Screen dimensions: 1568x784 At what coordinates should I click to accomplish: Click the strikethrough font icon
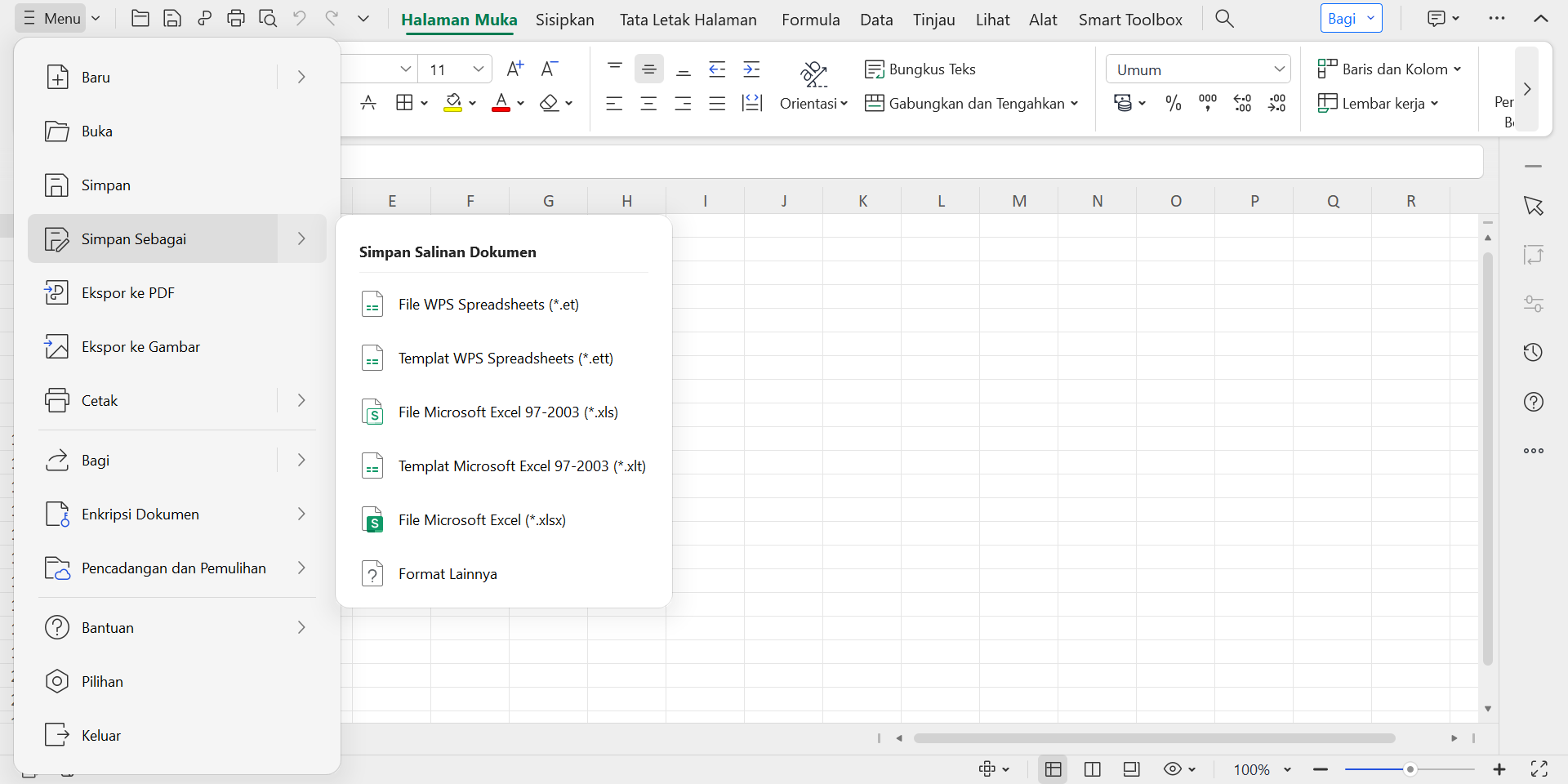[x=368, y=103]
